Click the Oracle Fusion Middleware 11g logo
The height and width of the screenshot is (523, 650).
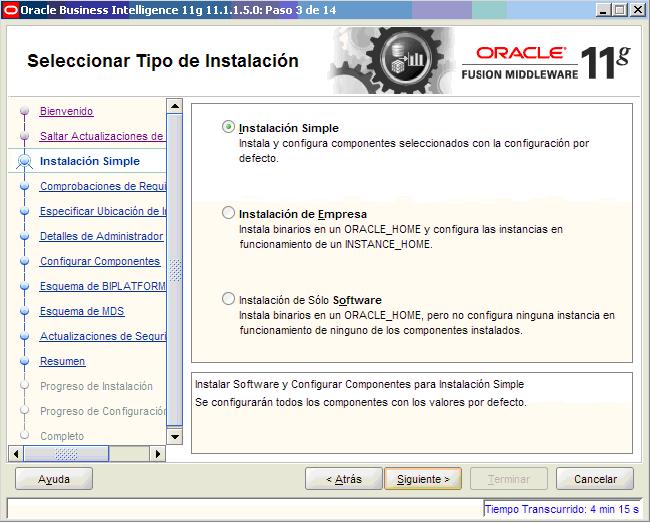[x=546, y=62]
